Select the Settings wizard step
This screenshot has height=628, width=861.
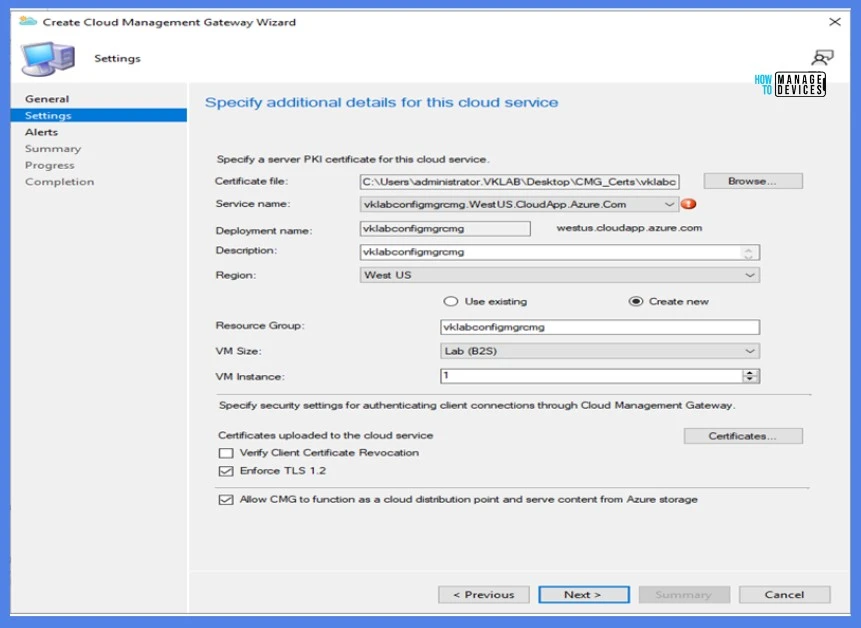click(99, 116)
